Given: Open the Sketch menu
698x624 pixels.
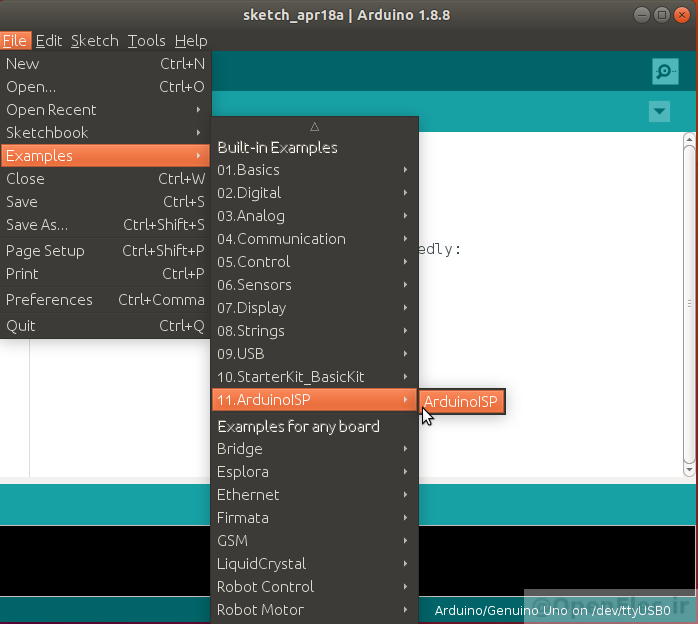Looking at the screenshot, I should 95,41.
